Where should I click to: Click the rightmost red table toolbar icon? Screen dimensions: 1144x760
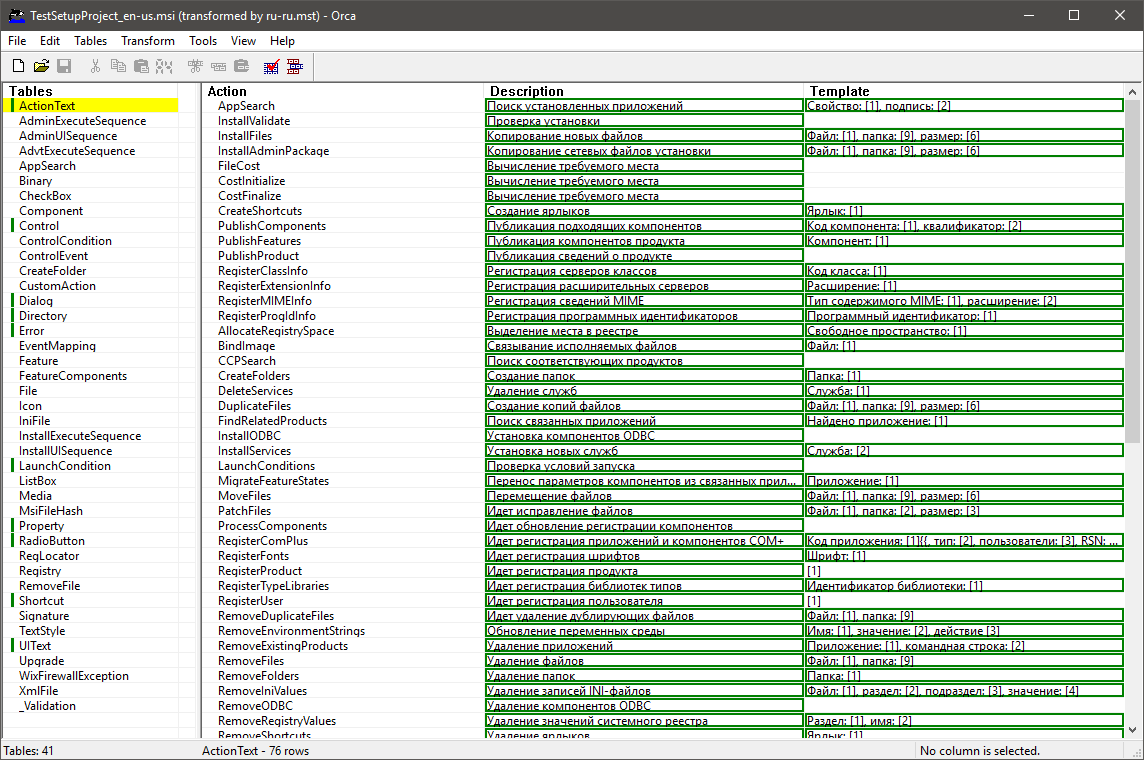[x=294, y=66]
